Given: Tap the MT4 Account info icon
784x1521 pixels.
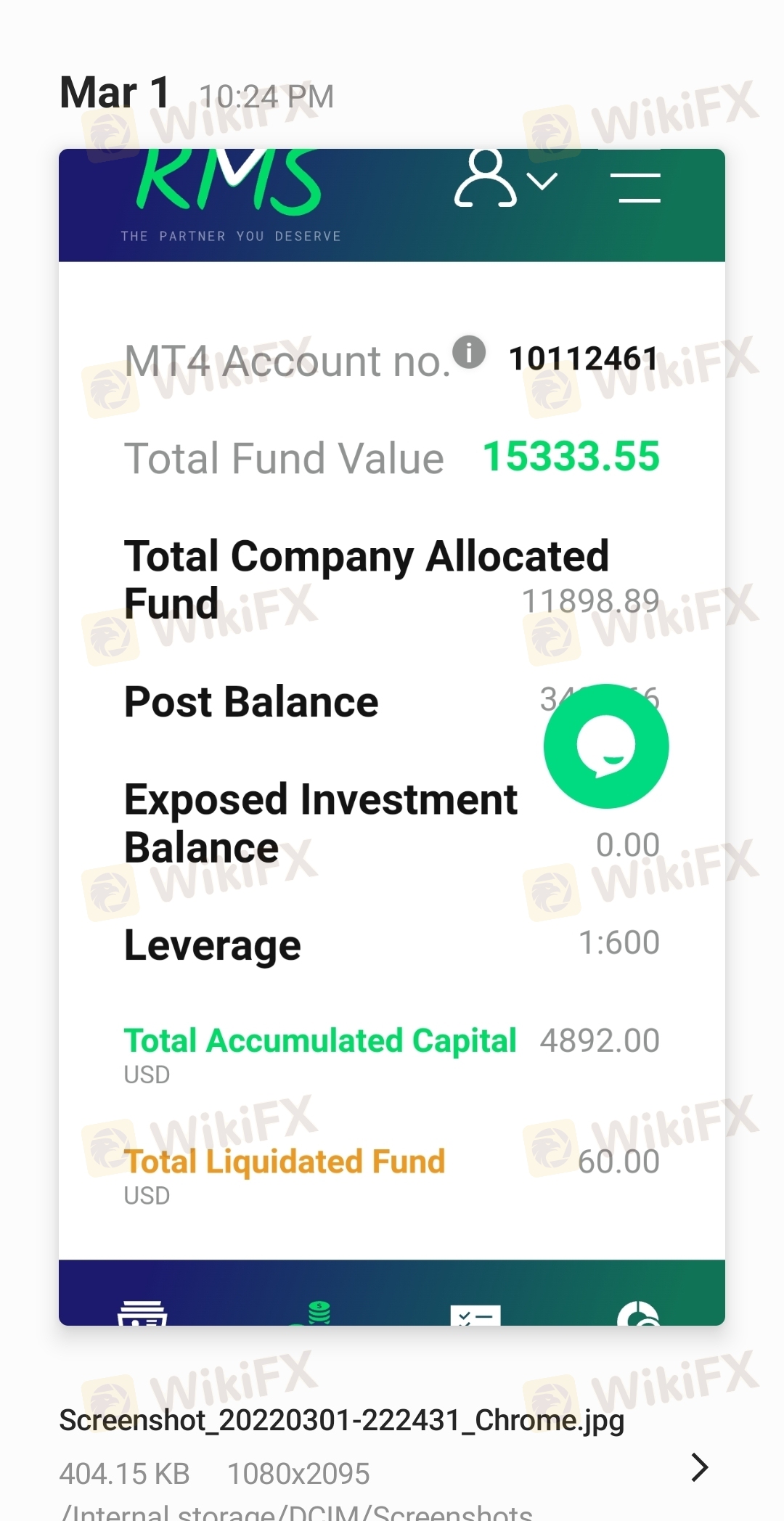Looking at the screenshot, I should point(469,352).
